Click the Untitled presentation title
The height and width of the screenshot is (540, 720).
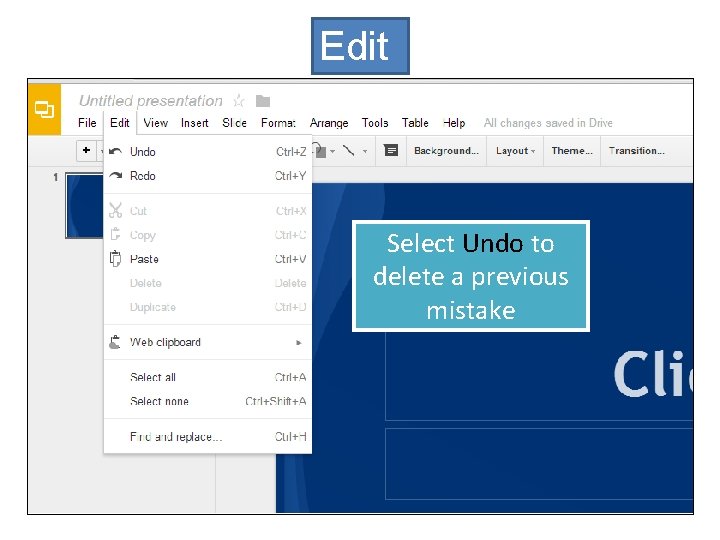point(151,101)
